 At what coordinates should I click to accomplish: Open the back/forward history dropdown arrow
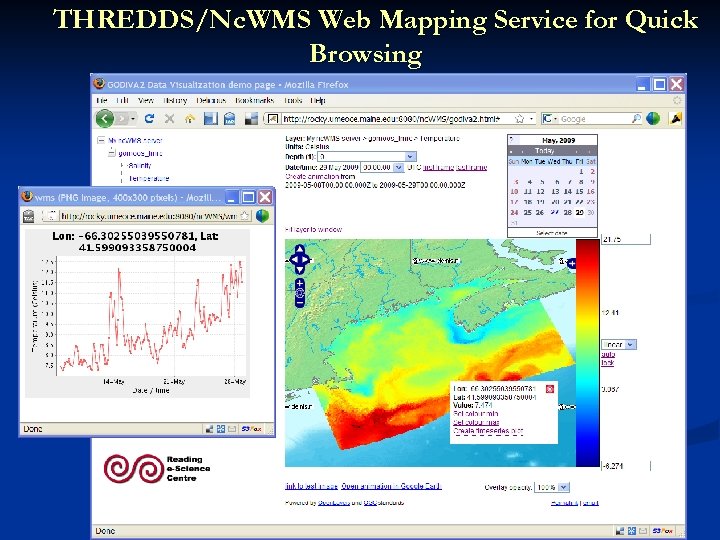133,119
